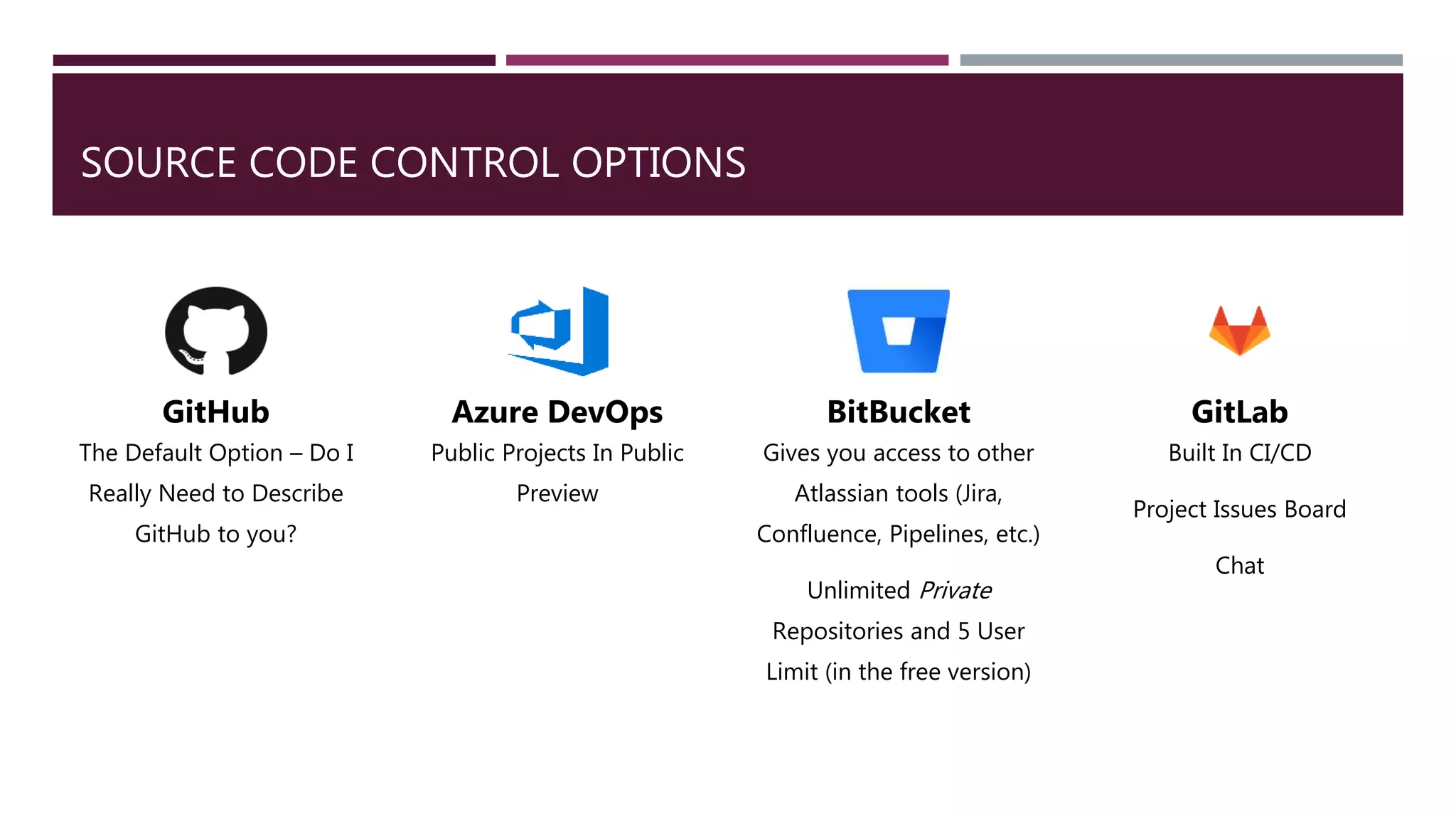Click the magenta middle accent bar
The width and height of the screenshot is (1456, 819).
[727, 60]
